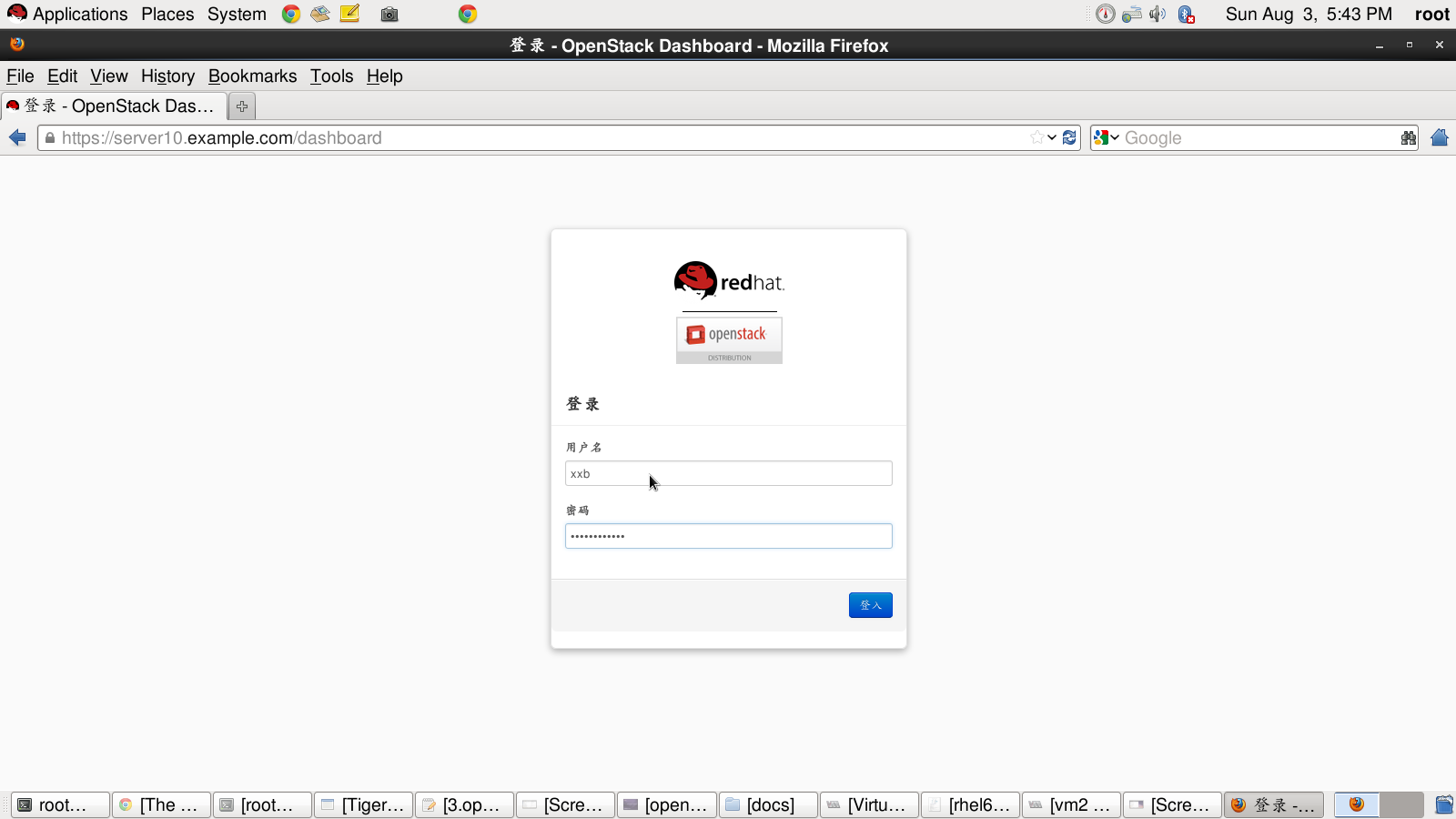Select the first workspace in switcher

coord(1357,804)
